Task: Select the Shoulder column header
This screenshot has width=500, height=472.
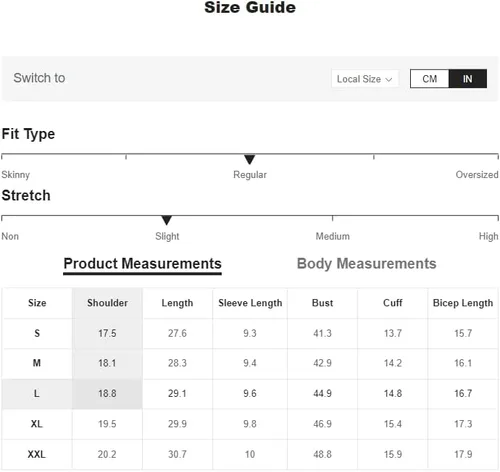Action: (107, 303)
